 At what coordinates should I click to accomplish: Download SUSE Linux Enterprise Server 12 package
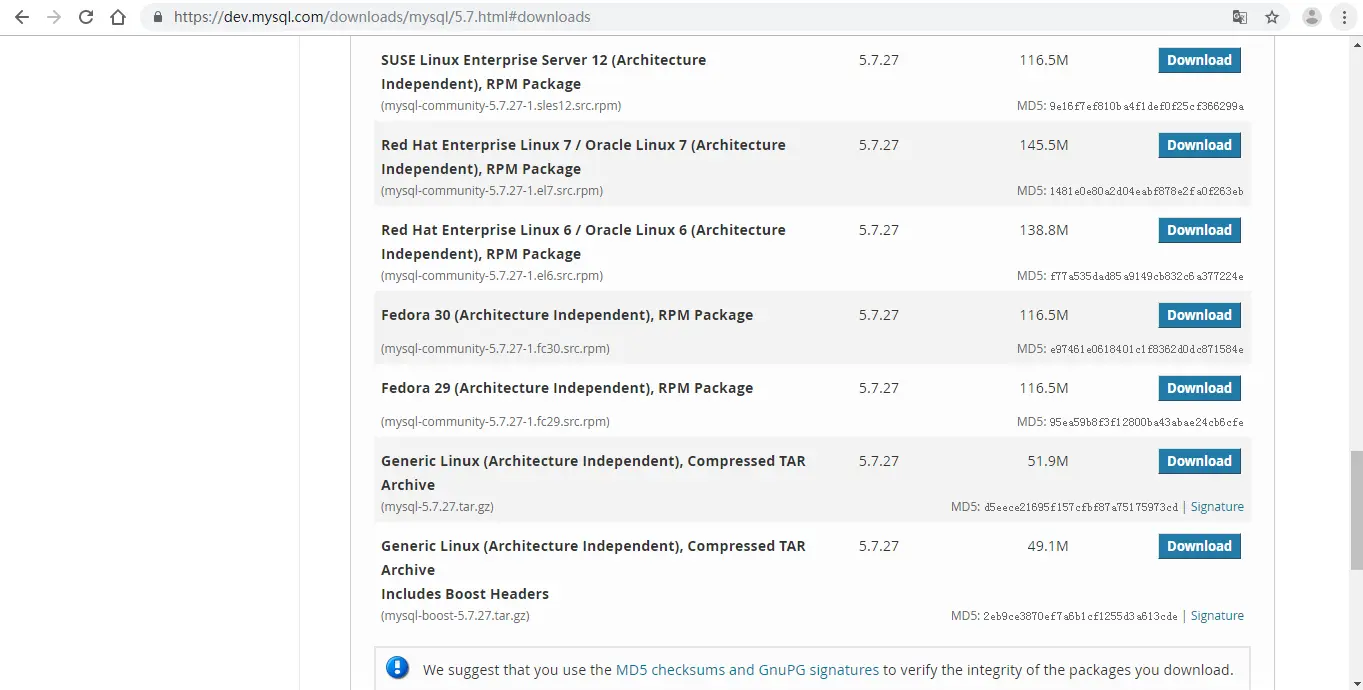[x=1199, y=60]
